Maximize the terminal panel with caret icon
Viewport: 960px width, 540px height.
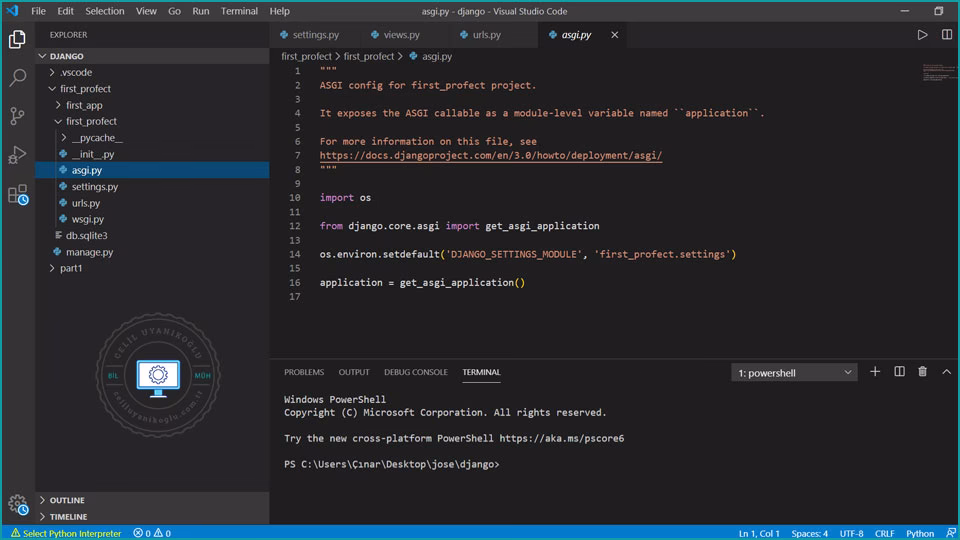tap(947, 372)
